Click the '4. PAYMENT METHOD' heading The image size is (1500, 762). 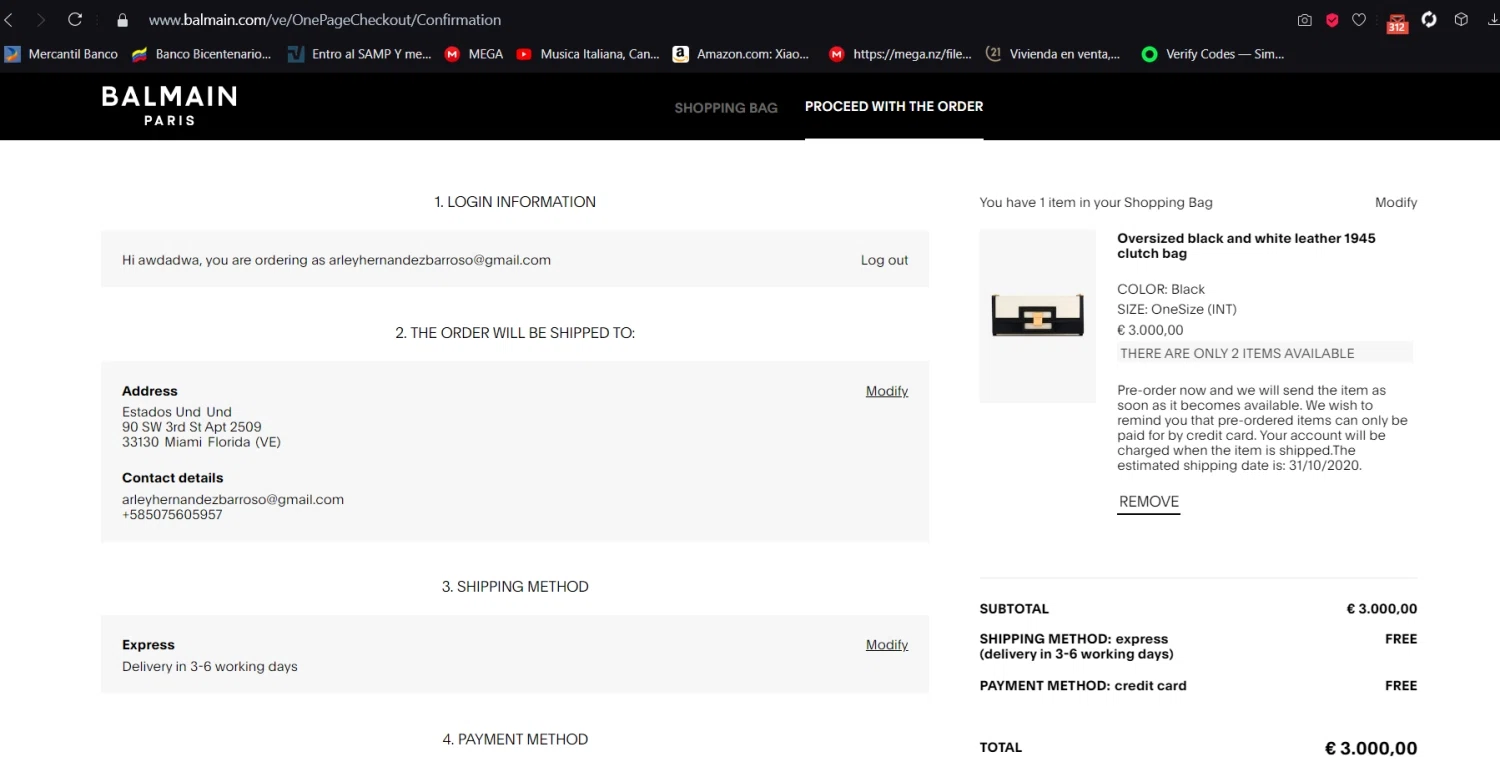(515, 740)
